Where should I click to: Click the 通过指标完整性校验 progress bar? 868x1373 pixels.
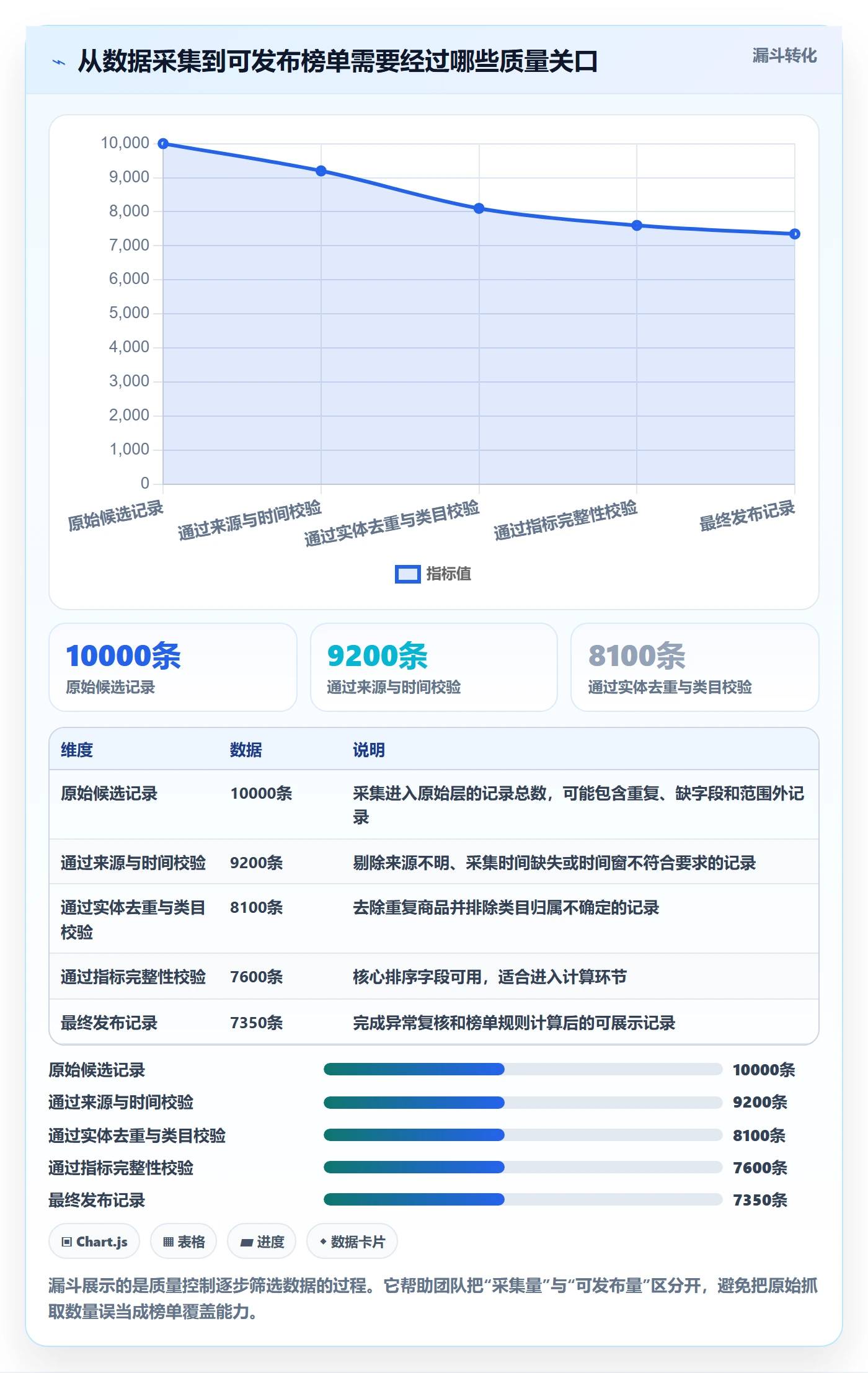523,1167
